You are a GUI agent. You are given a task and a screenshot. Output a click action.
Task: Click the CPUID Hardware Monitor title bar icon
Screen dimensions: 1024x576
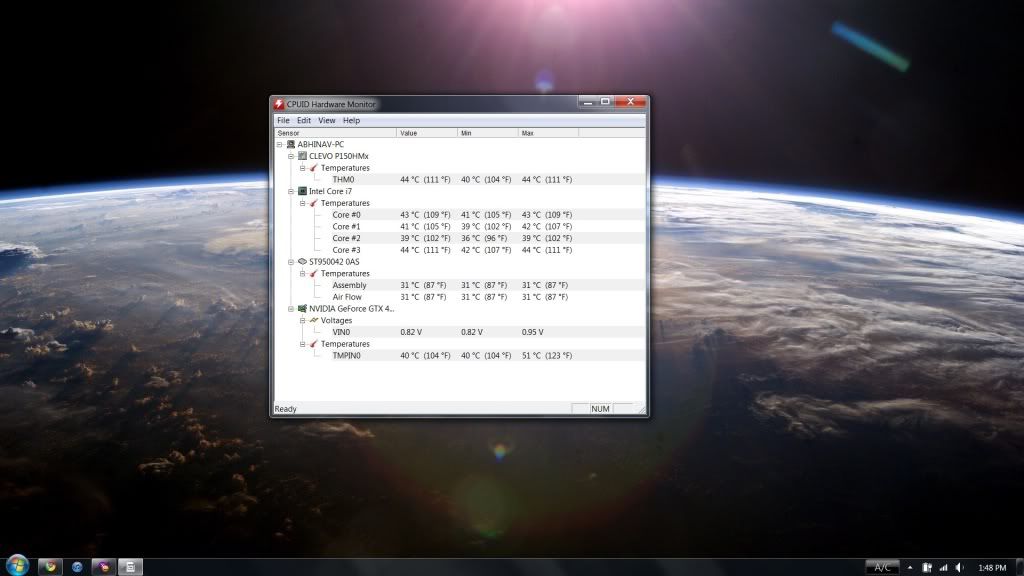click(x=279, y=104)
